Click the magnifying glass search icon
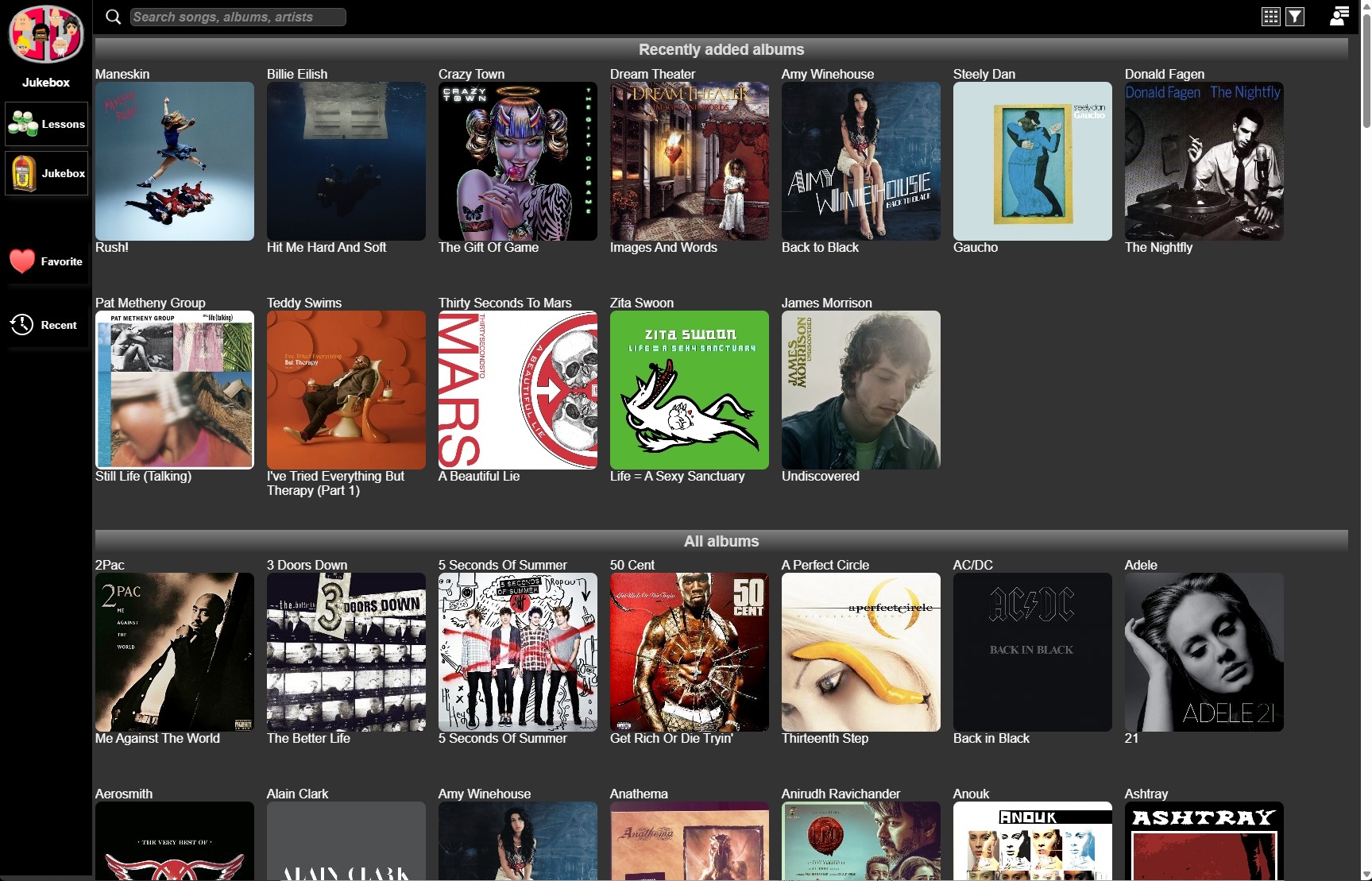The height and width of the screenshot is (881, 1372). pos(114,17)
